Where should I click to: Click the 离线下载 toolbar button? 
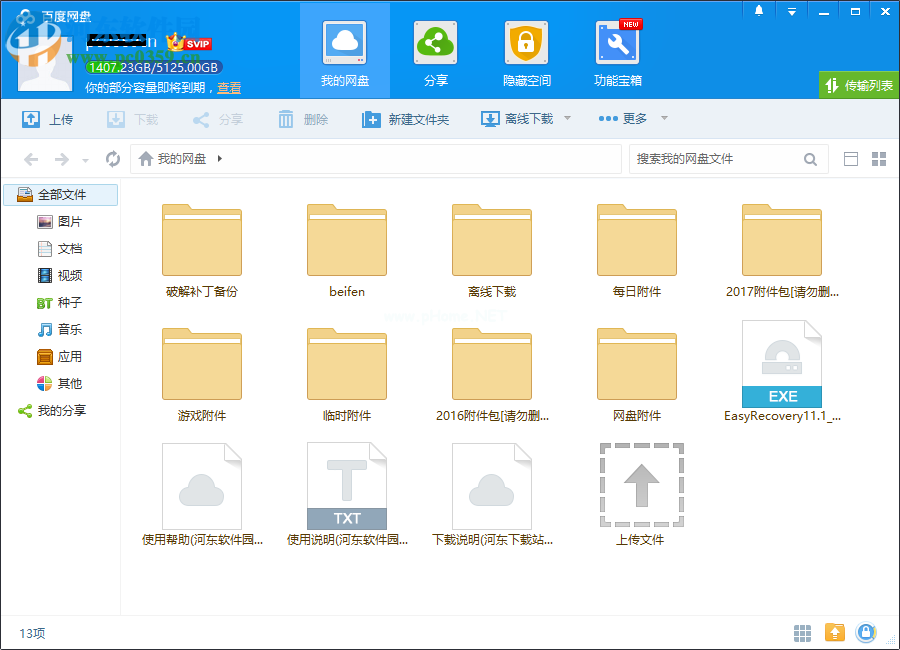pyautogui.click(x=517, y=119)
